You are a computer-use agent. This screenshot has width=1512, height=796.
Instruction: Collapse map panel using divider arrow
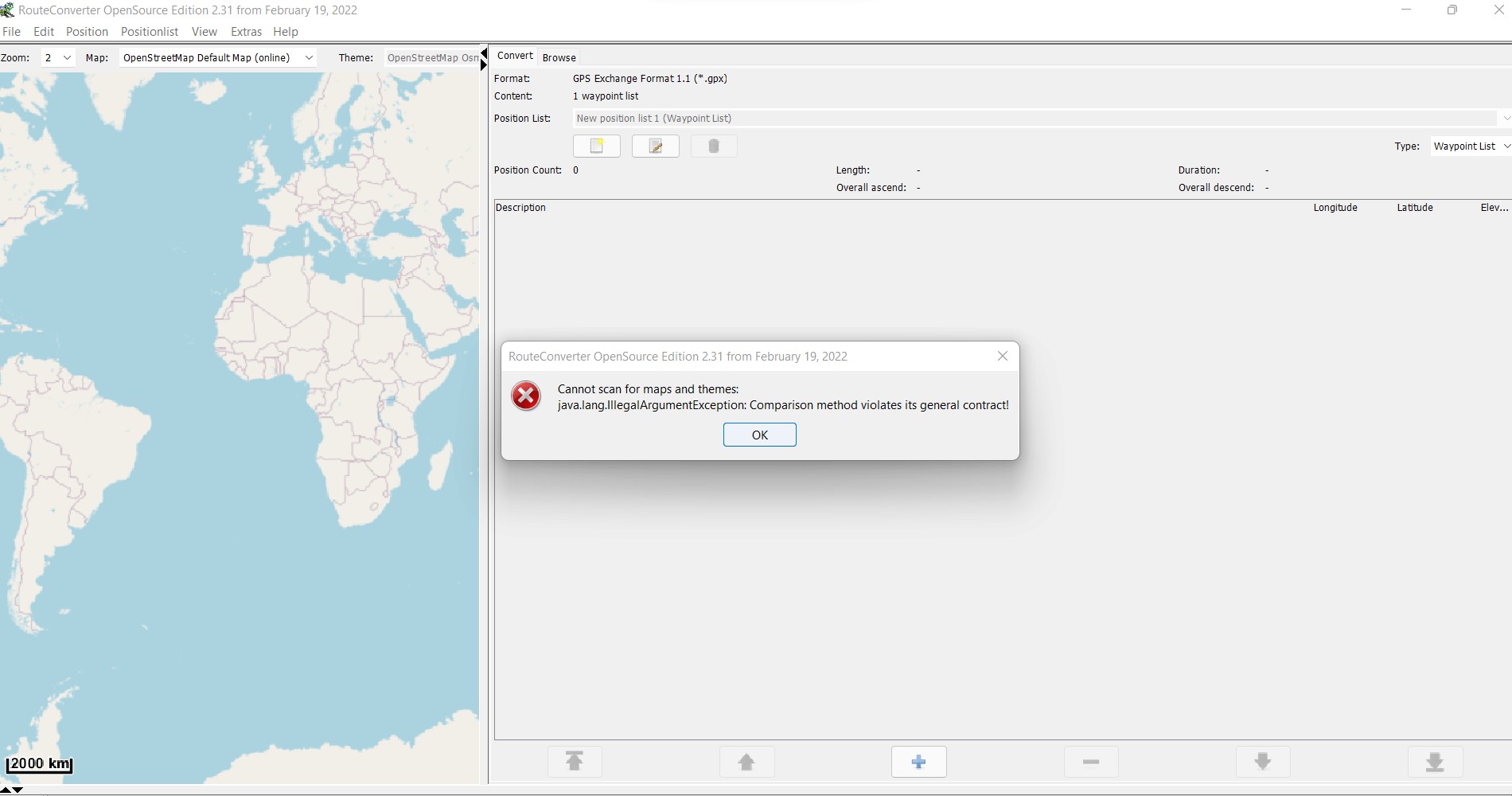483,53
